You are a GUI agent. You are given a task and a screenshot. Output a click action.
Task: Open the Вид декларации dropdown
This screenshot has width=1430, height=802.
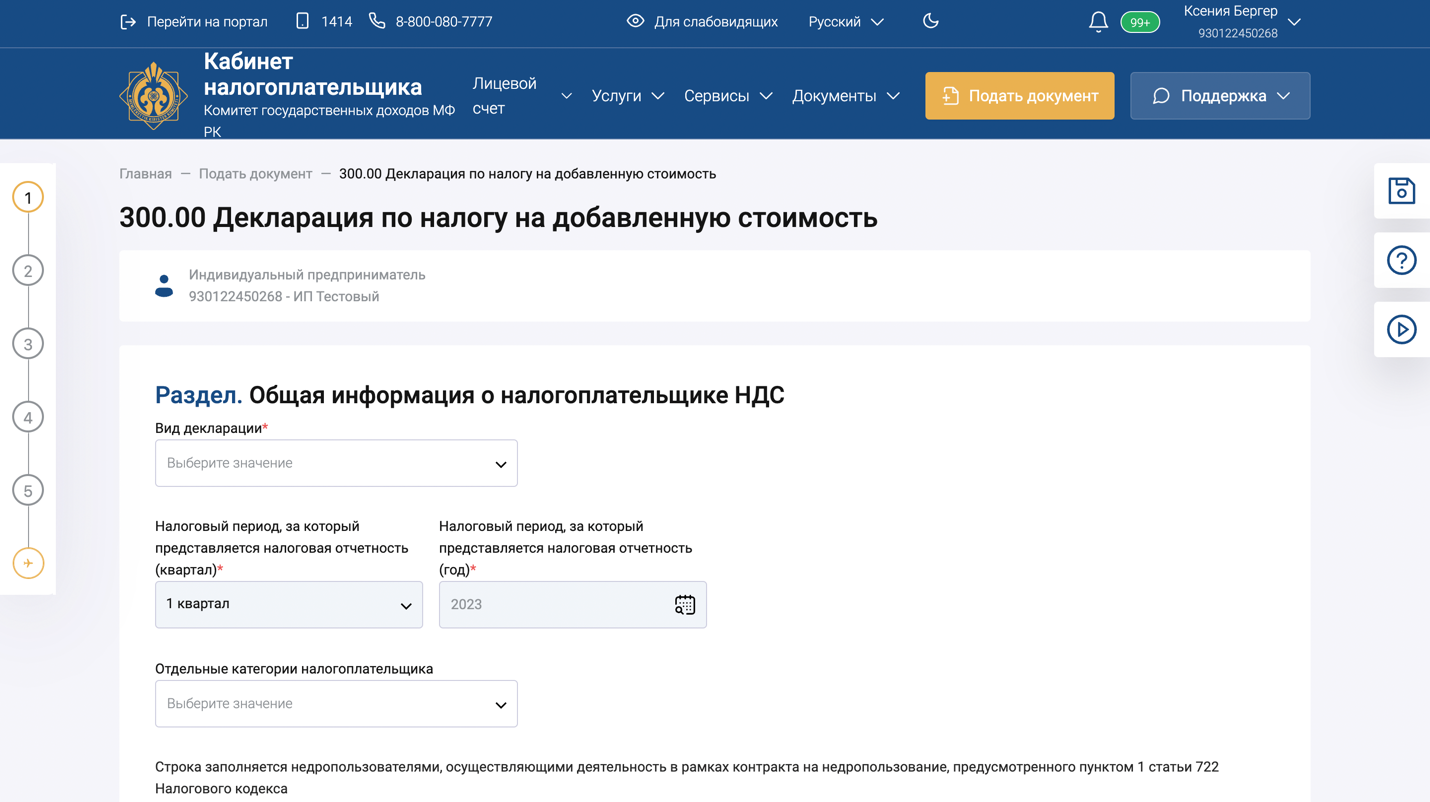[x=335, y=462]
